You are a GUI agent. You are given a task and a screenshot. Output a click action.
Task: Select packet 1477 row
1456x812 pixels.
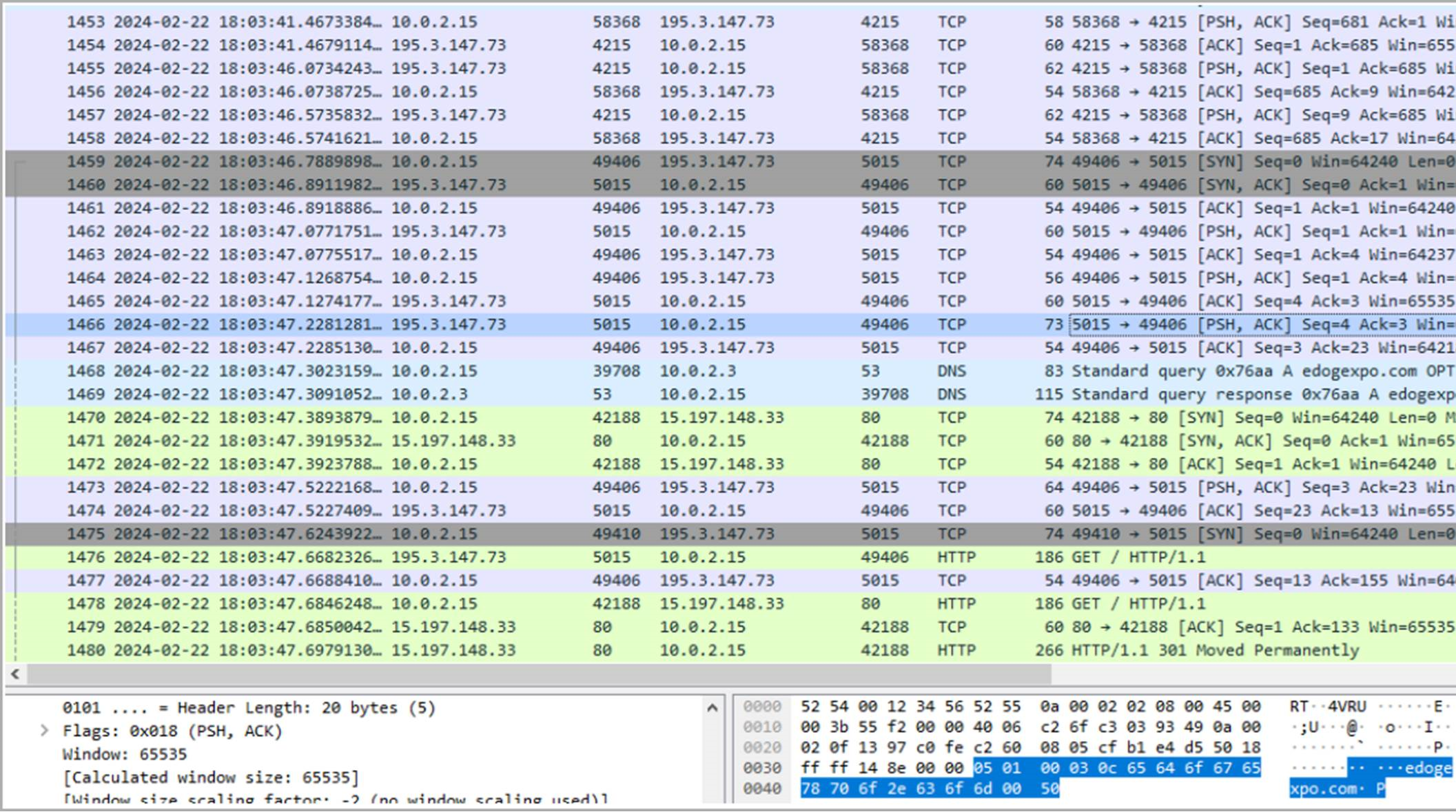click(730, 581)
